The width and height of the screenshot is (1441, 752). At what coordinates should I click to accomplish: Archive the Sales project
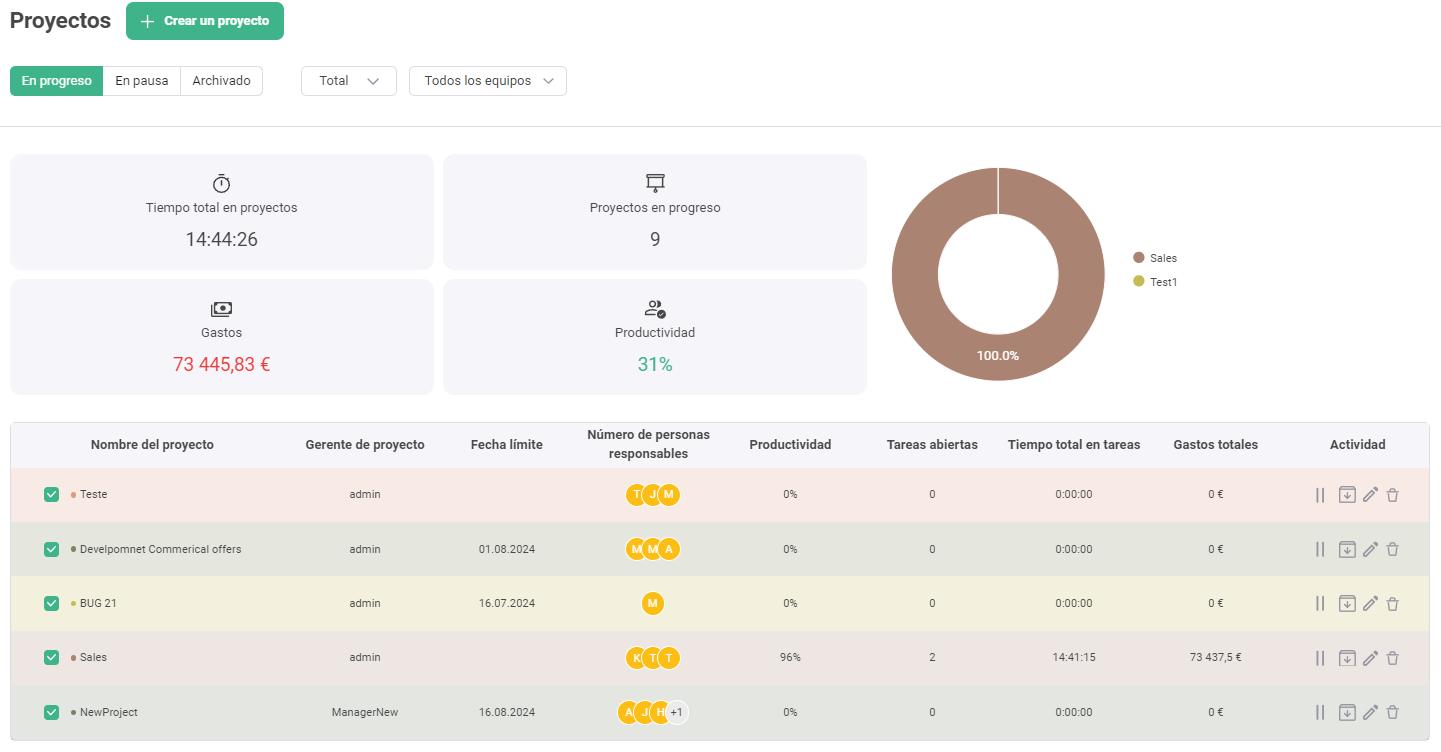[1347, 658]
